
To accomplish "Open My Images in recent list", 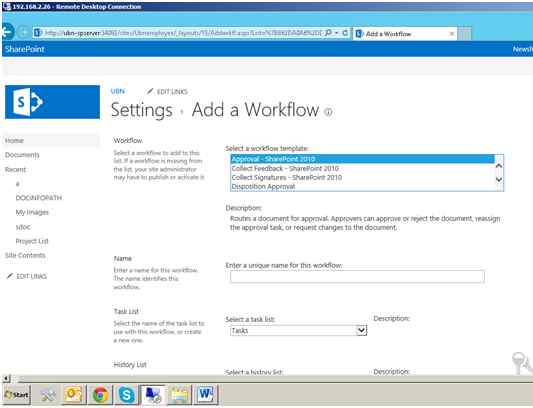I will 32,212.
